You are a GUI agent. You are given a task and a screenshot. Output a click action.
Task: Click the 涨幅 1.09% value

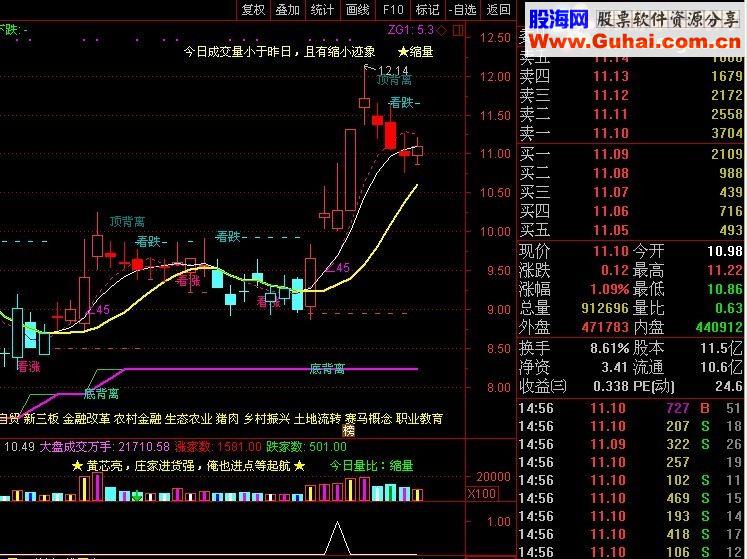[x=609, y=289]
